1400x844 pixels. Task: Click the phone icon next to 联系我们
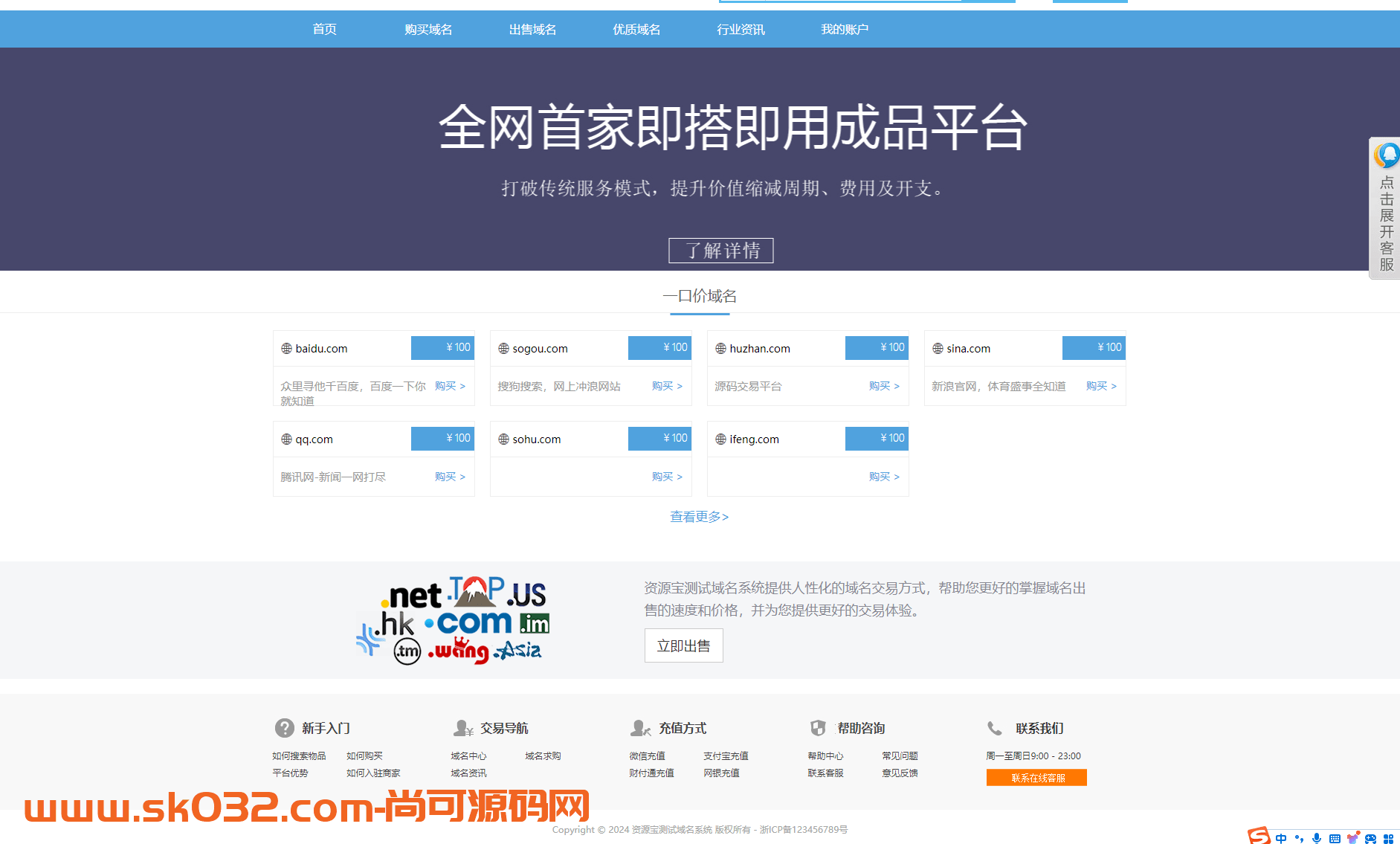click(995, 728)
